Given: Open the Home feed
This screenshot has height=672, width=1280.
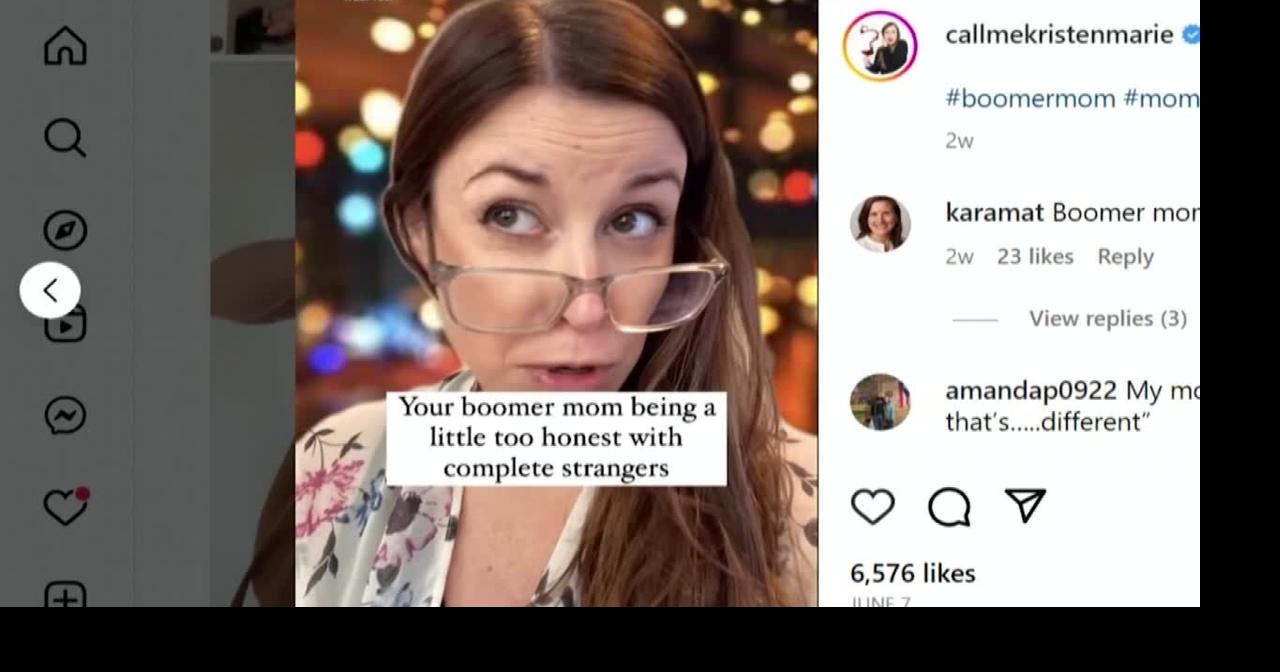Looking at the screenshot, I should coord(65,46).
